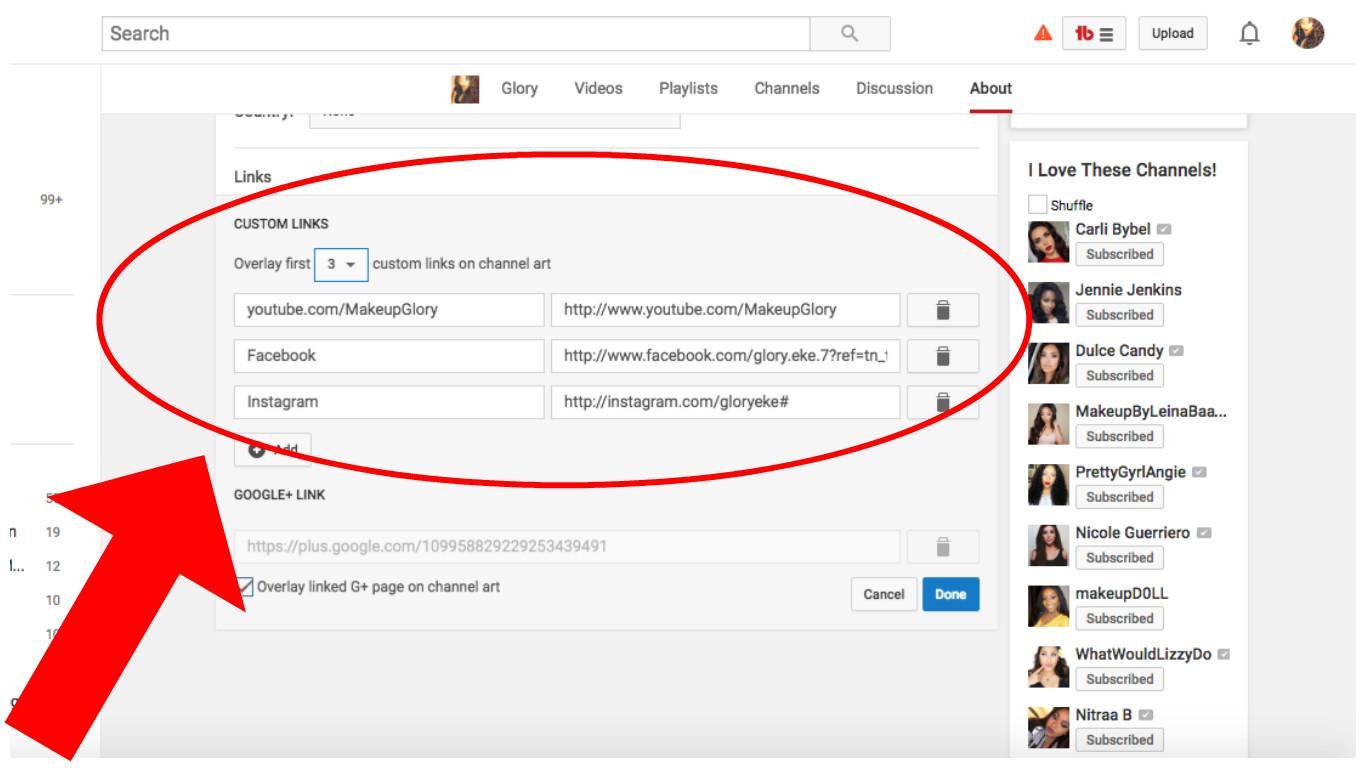Viewport: 1366px width, 768px height.
Task: Switch to the Playlists tab
Action: pyautogui.click(x=688, y=89)
